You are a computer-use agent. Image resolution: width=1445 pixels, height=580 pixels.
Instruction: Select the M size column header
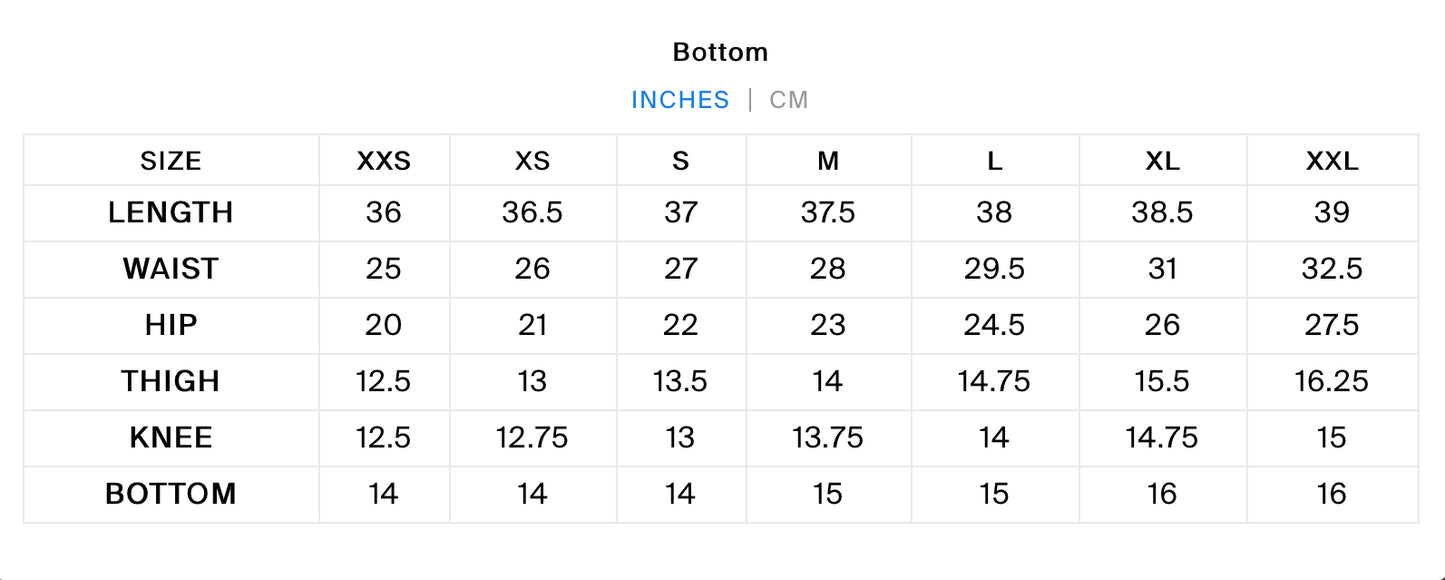click(828, 161)
